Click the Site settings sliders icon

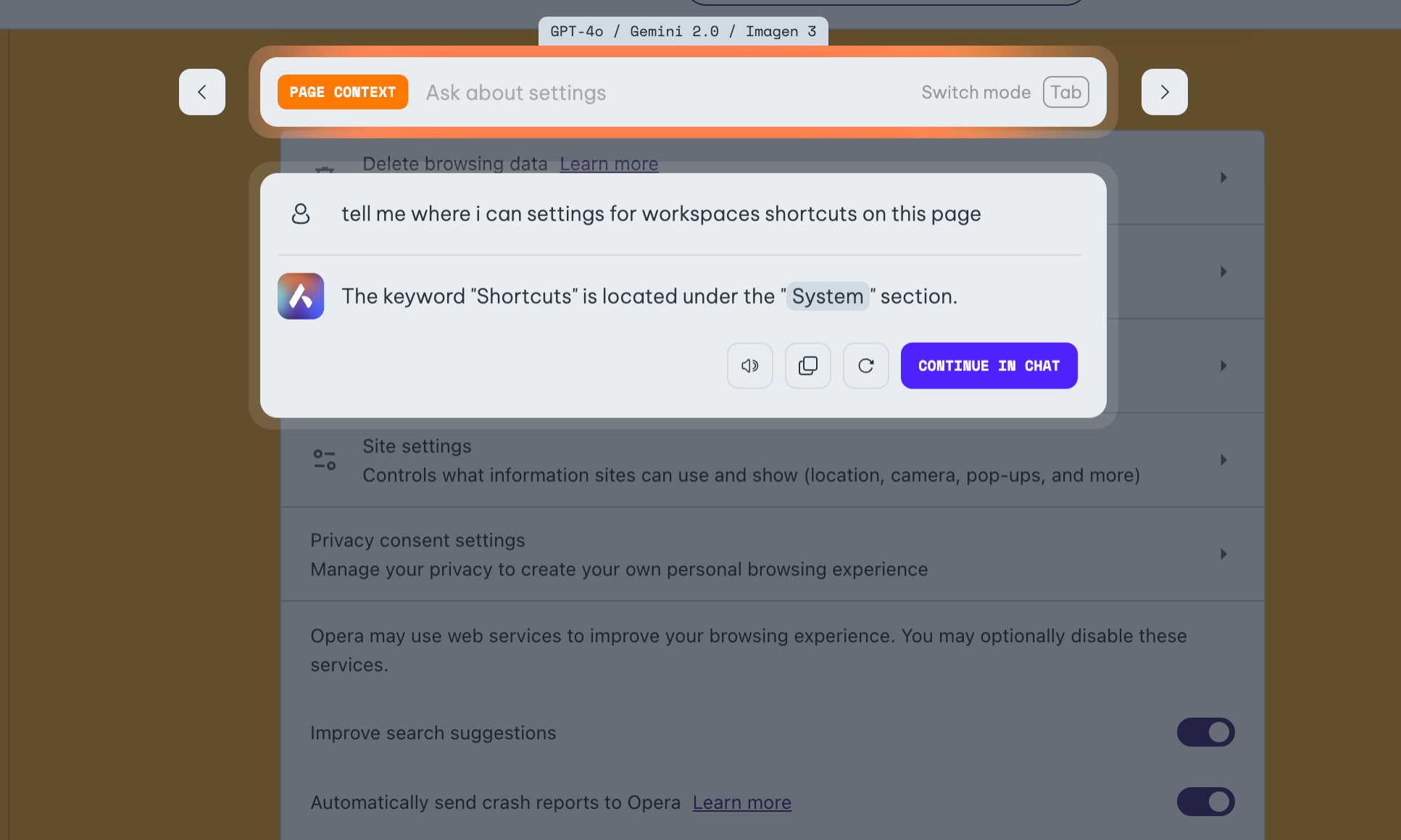(324, 459)
